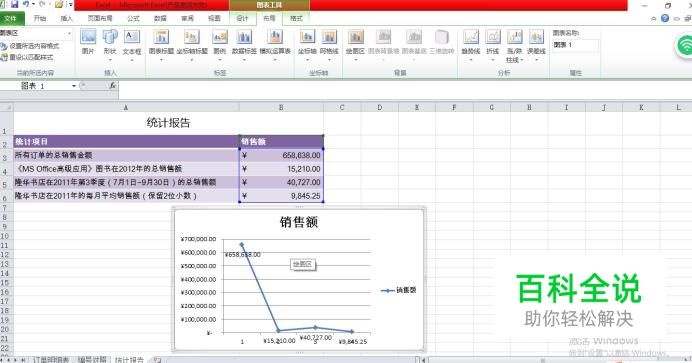Switch to the 数据 data tab

160,19
